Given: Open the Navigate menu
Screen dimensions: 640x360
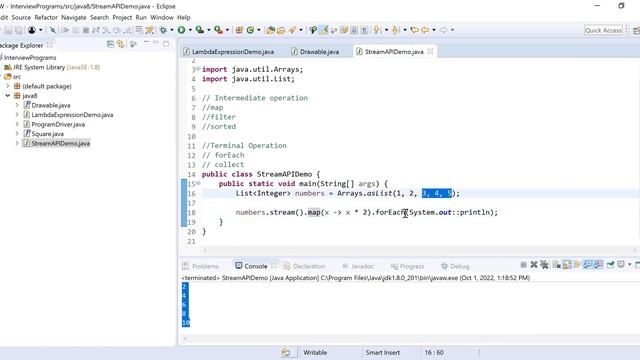Looking at the screenshot, I should coord(74,18).
